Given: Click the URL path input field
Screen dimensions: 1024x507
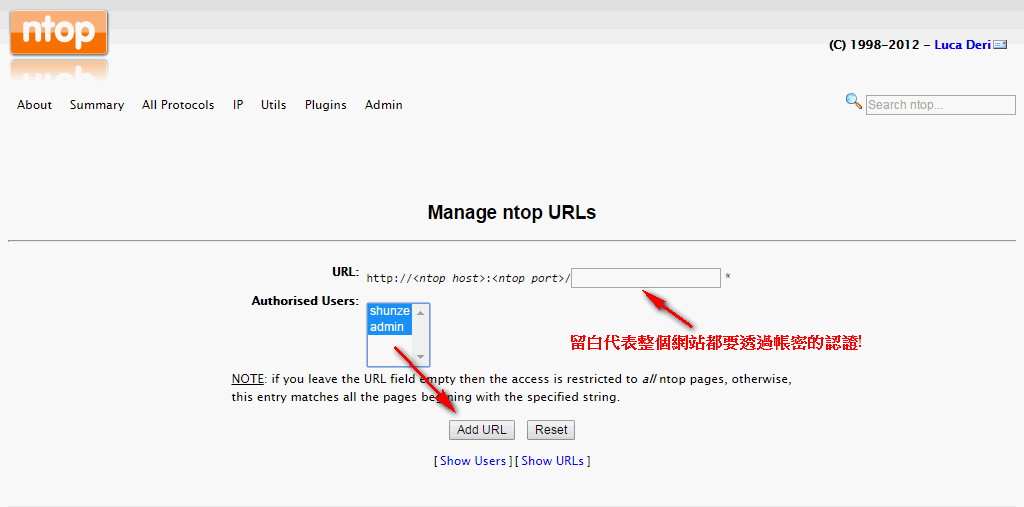Looking at the screenshot, I should pyautogui.click(x=646, y=278).
